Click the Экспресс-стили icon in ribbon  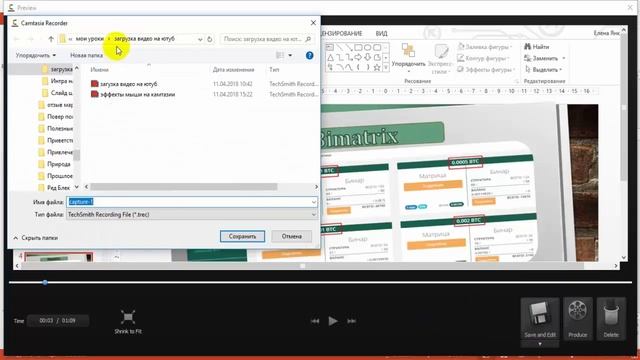(x=441, y=58)
